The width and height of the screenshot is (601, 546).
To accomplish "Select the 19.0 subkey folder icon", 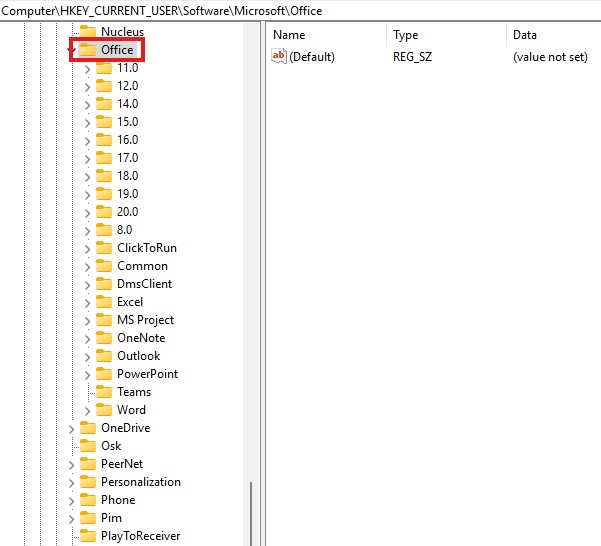I will [103, 194].
